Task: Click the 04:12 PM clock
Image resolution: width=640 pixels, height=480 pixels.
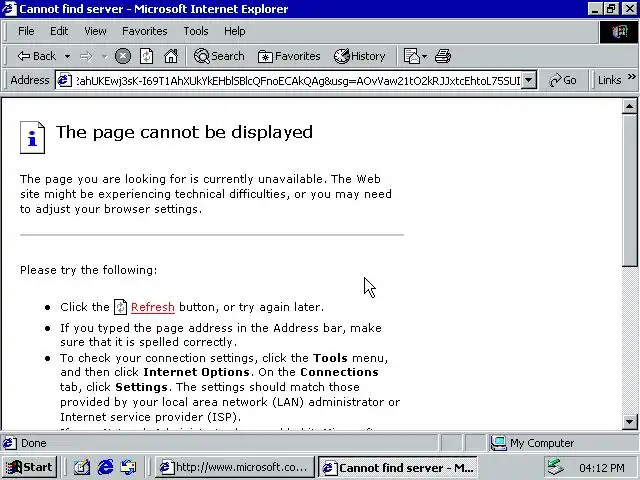Action: pyautogui.click(x=602, y=468)
